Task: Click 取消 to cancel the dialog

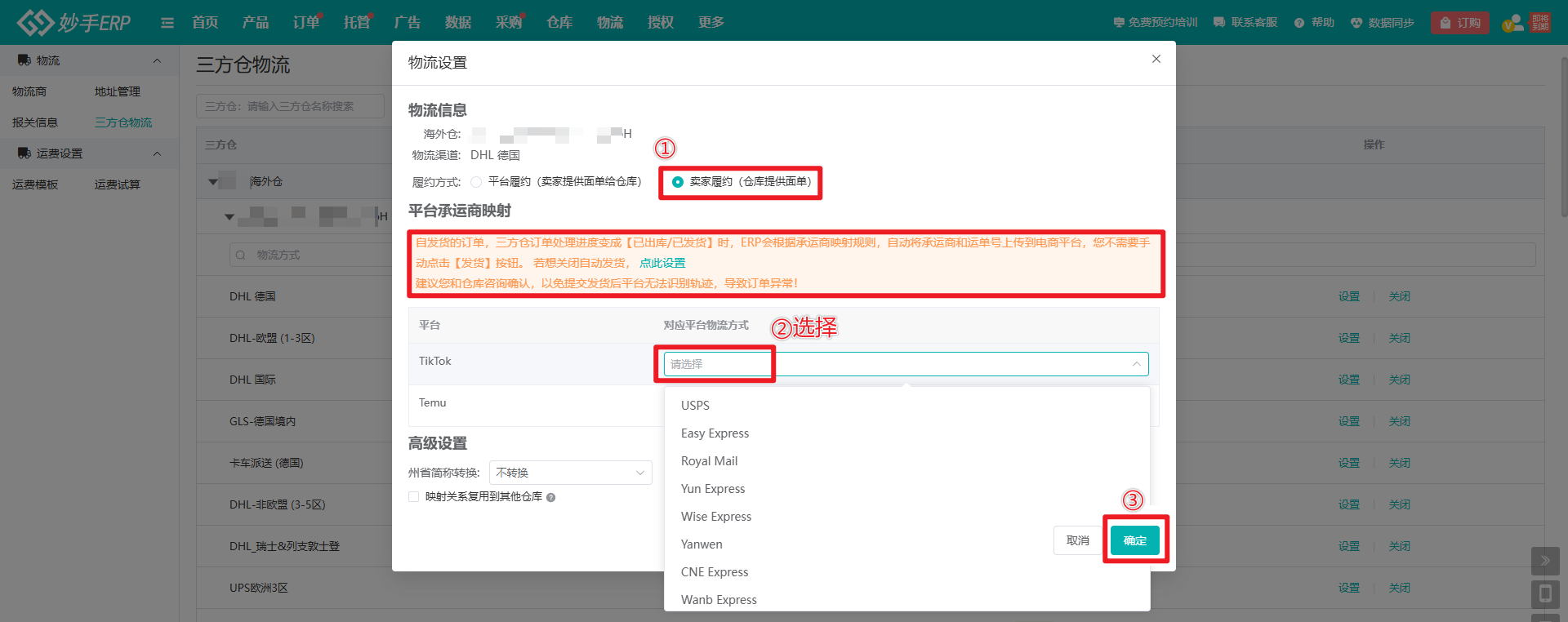Action: [x=1078, y=540]
